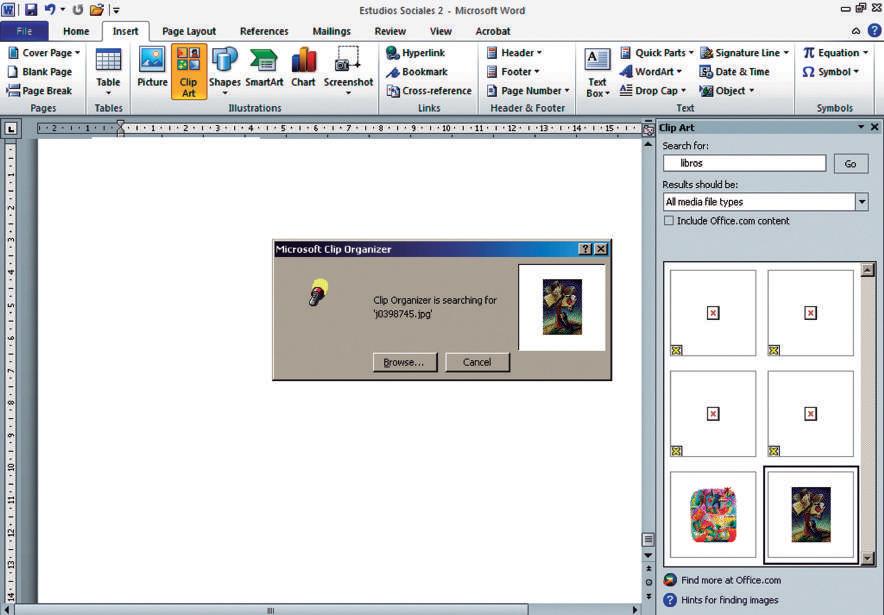Image resolution: width=884 pixels, height=615 pixels.
Task: Open Clip Art pane options arrow
Action: pyautogui.click(x=861, y=127)
